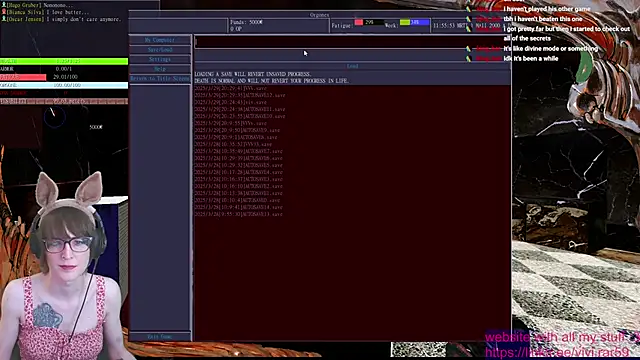Select the save stamped 20:29:41 on 3/29
The height and width of the screenshot is (360, 640).
(x=231, y=88)
